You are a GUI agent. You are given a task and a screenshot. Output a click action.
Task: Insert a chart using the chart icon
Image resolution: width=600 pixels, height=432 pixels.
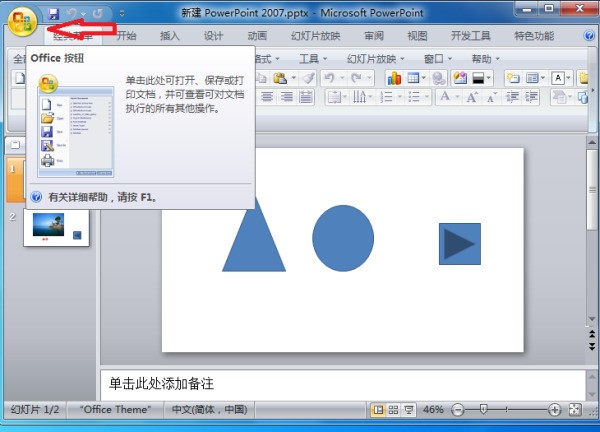tap(394, 78)
